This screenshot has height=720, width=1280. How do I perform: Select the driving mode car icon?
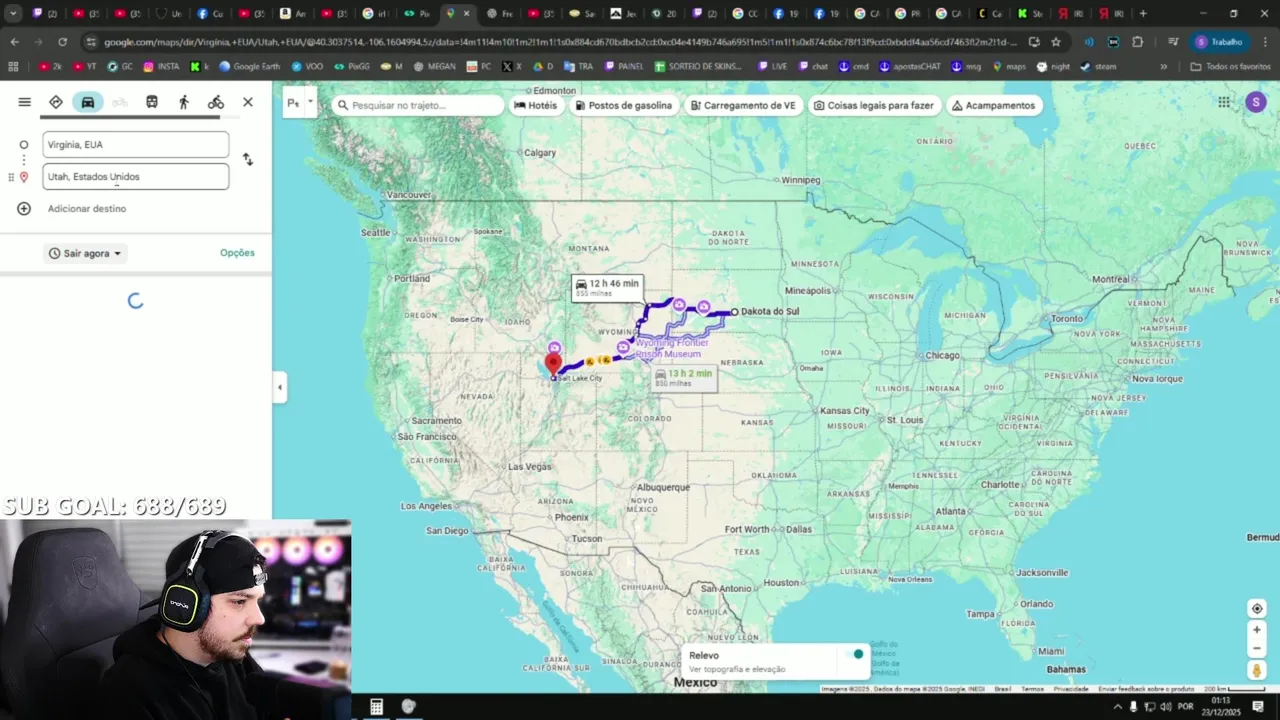point(88,102)
